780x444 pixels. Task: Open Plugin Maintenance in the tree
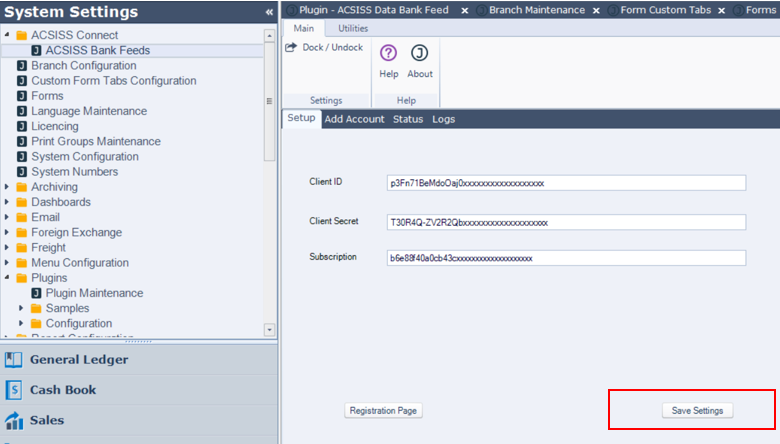(x=94, y=293)
